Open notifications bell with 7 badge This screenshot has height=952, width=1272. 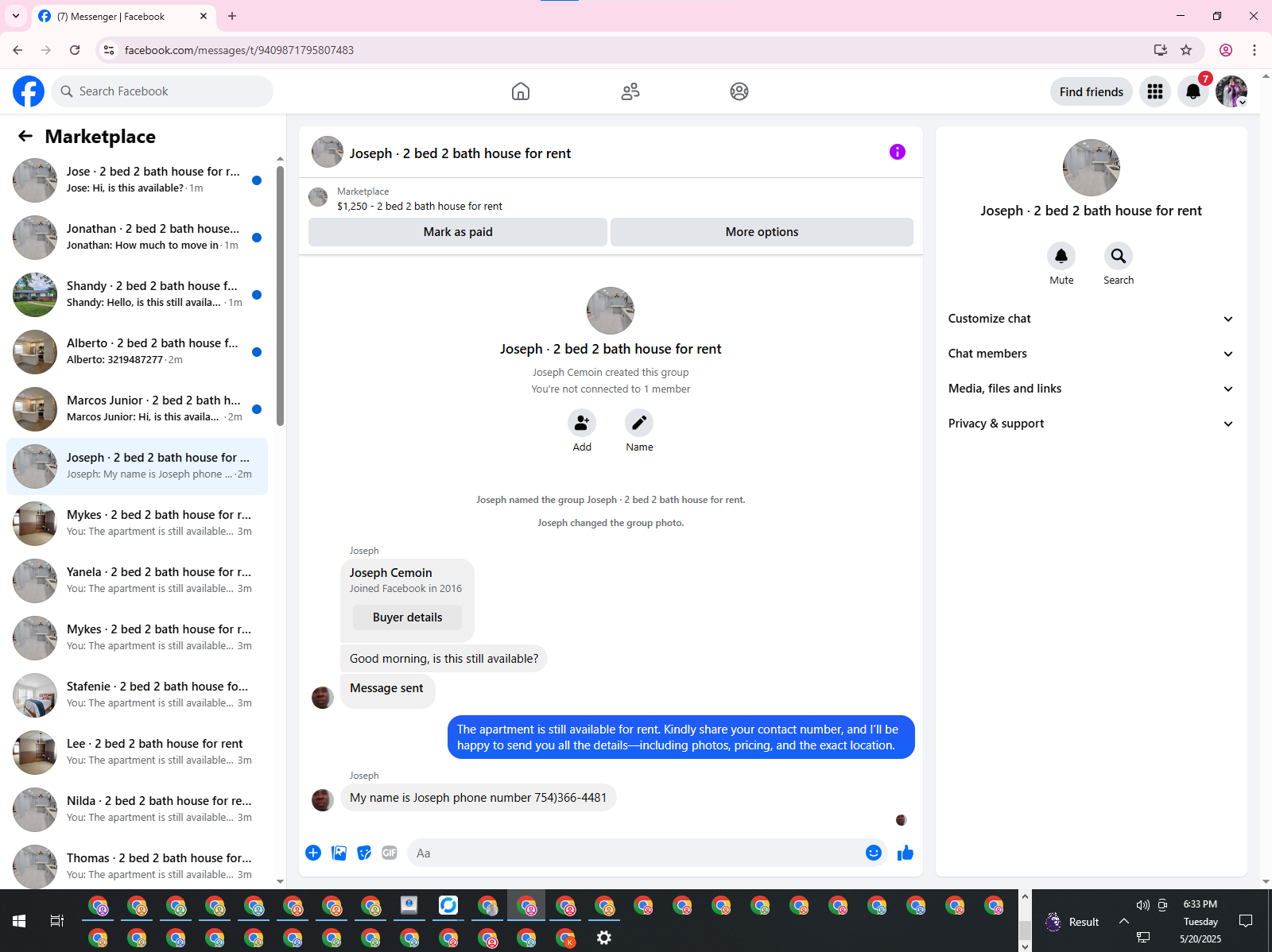[x=1193, y=91]
